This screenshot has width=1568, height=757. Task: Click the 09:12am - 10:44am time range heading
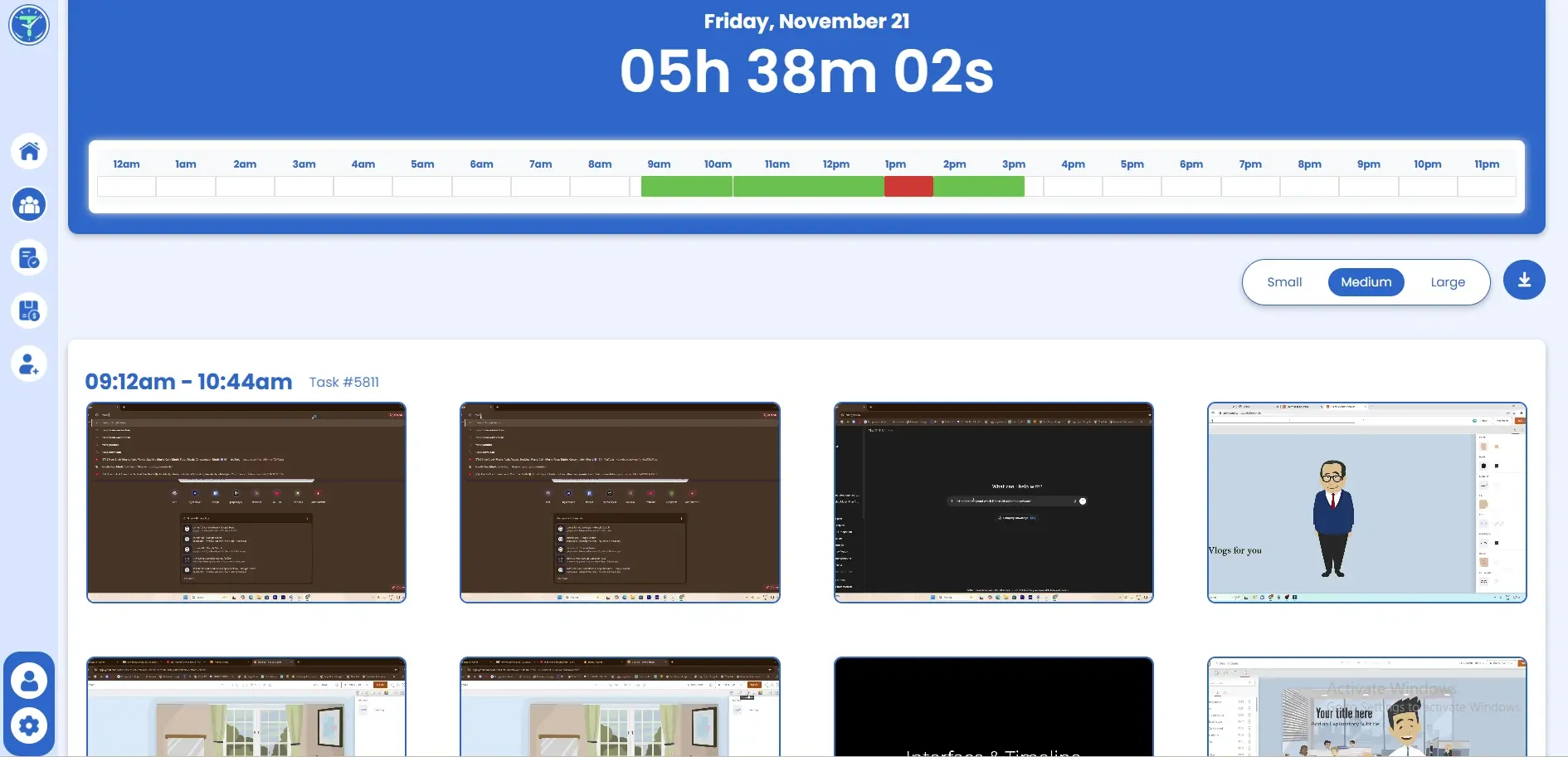[x=188, y=381]
